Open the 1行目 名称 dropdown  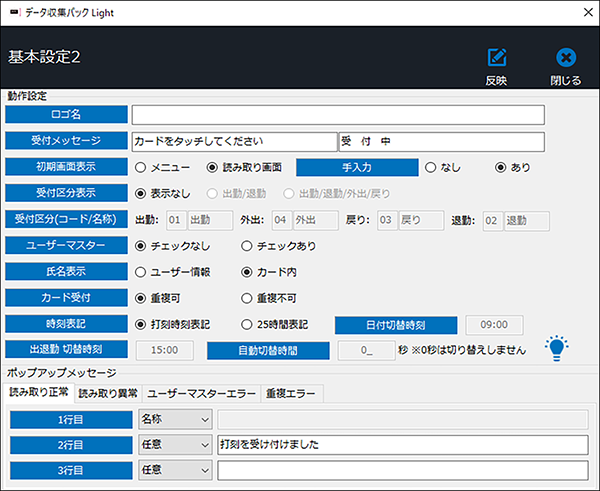click(x=175, y=419)
